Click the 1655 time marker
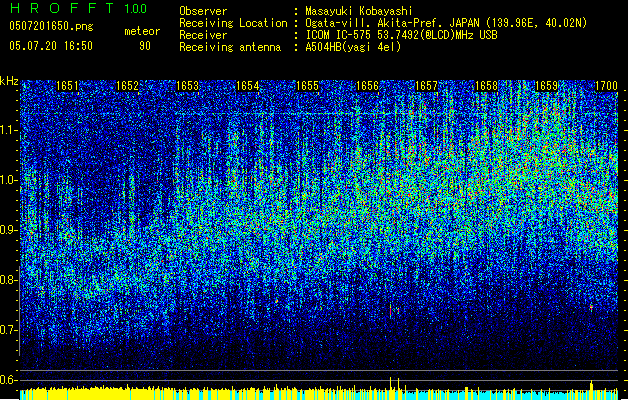629x400 pixels. pyautogui.click(x=307, y=86)
